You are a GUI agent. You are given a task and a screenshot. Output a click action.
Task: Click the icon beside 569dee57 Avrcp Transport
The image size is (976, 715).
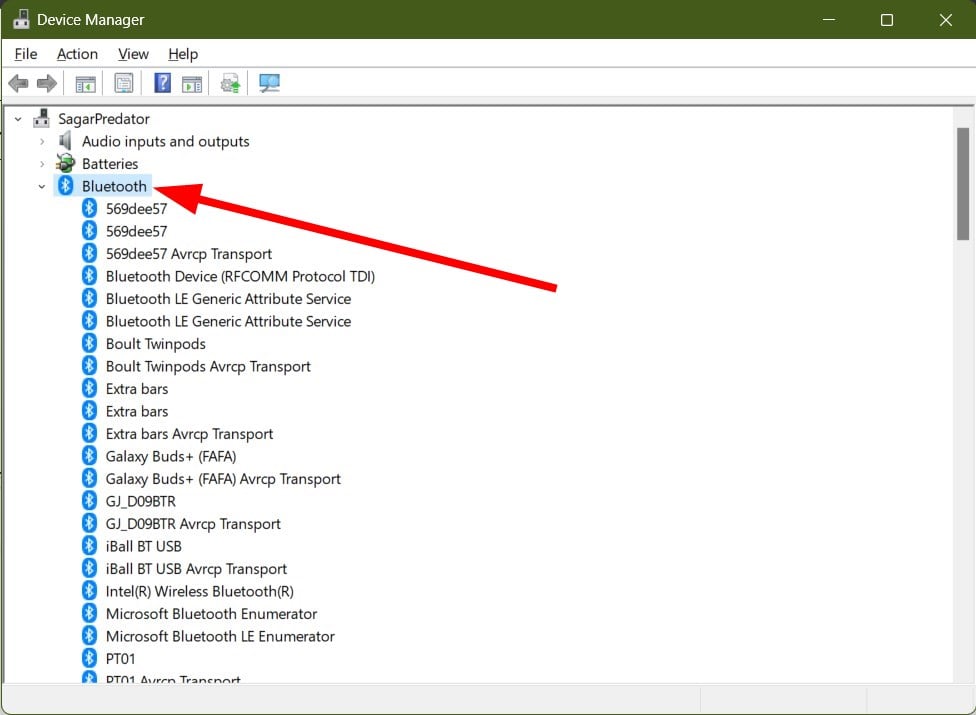click(90, 253)
